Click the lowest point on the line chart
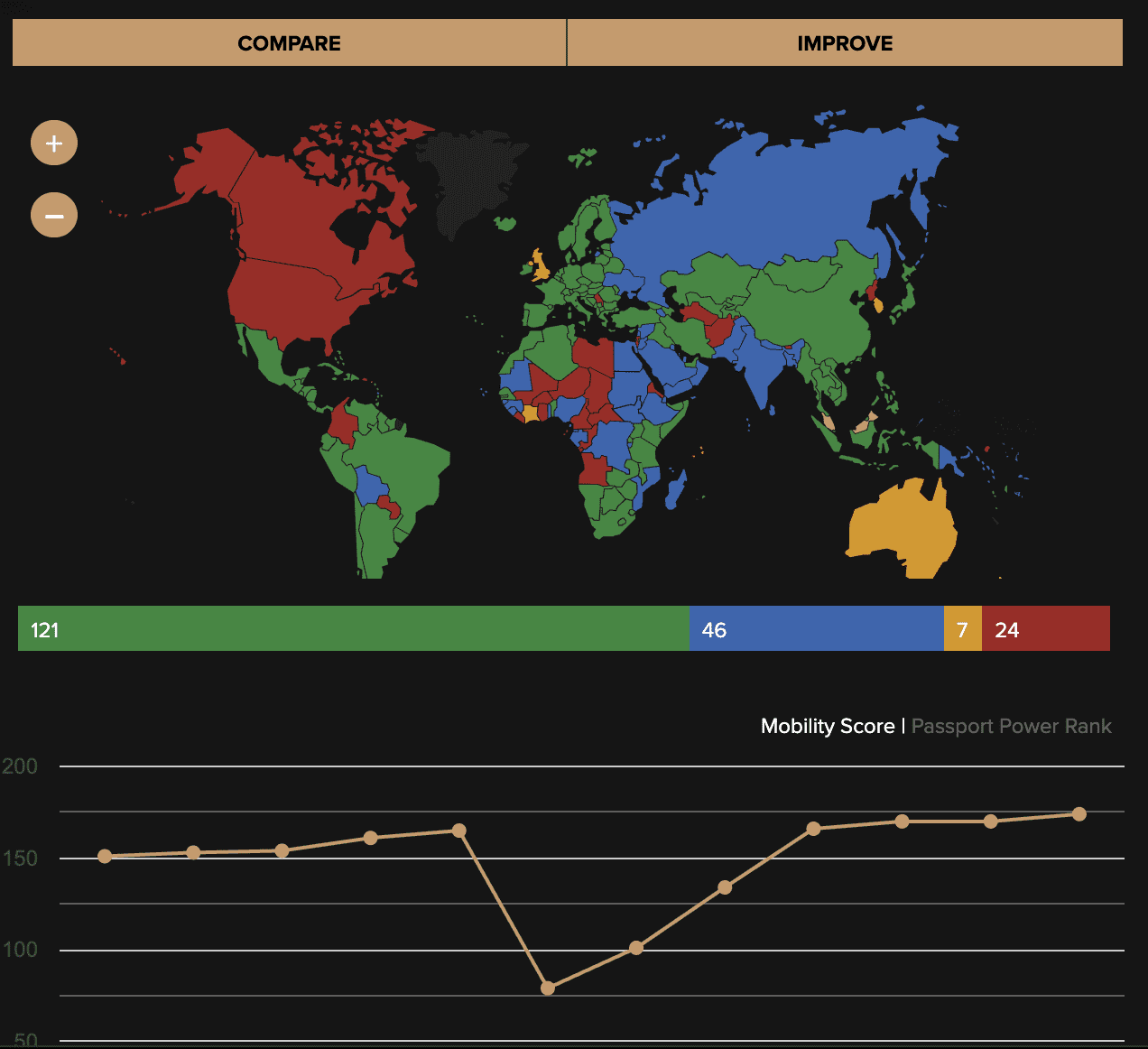1148x1049 pixels. click(x=548, y=989)
